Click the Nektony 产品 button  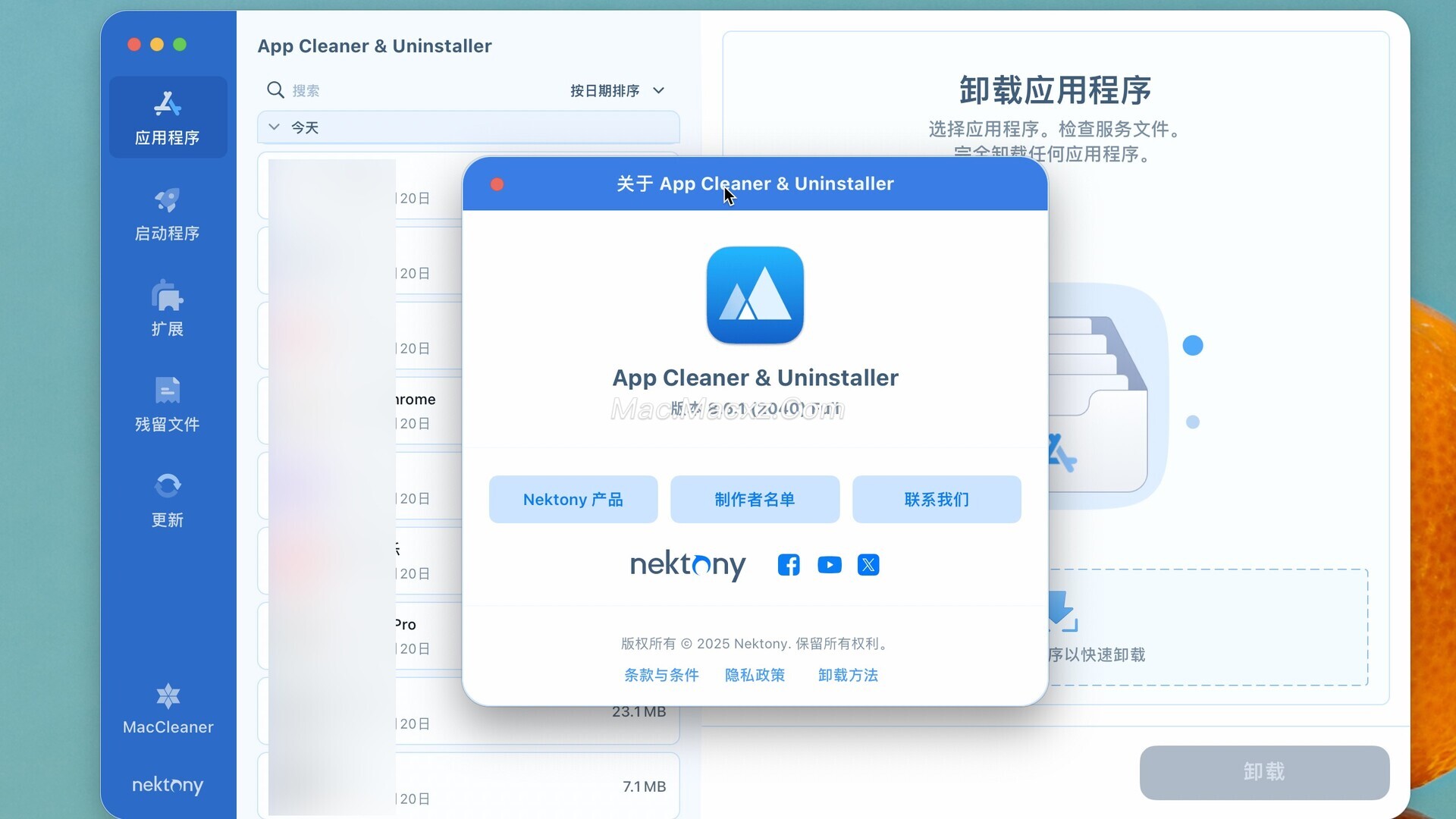pos(573,499)
